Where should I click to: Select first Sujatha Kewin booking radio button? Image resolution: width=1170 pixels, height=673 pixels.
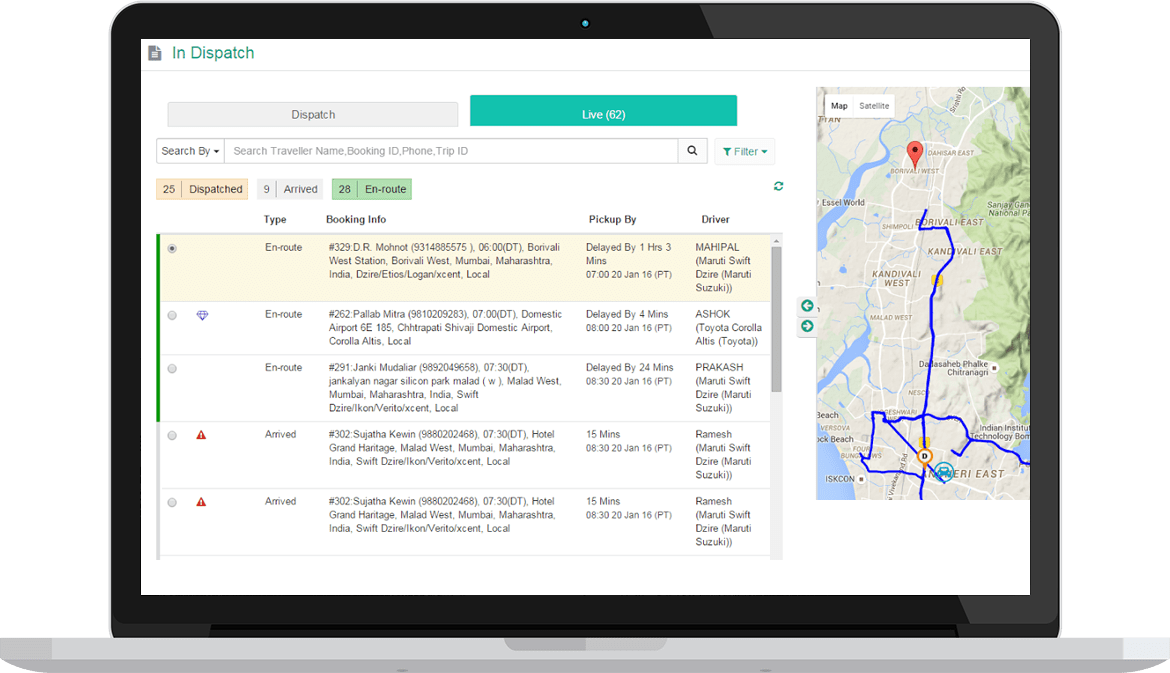(x=172, y=436)
